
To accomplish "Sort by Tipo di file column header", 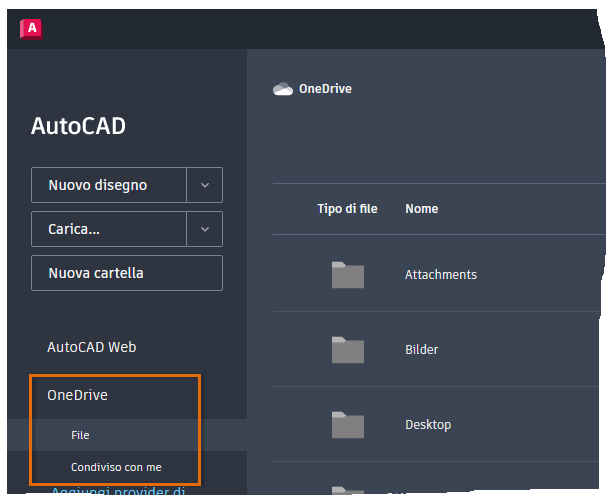I will 347,209.
